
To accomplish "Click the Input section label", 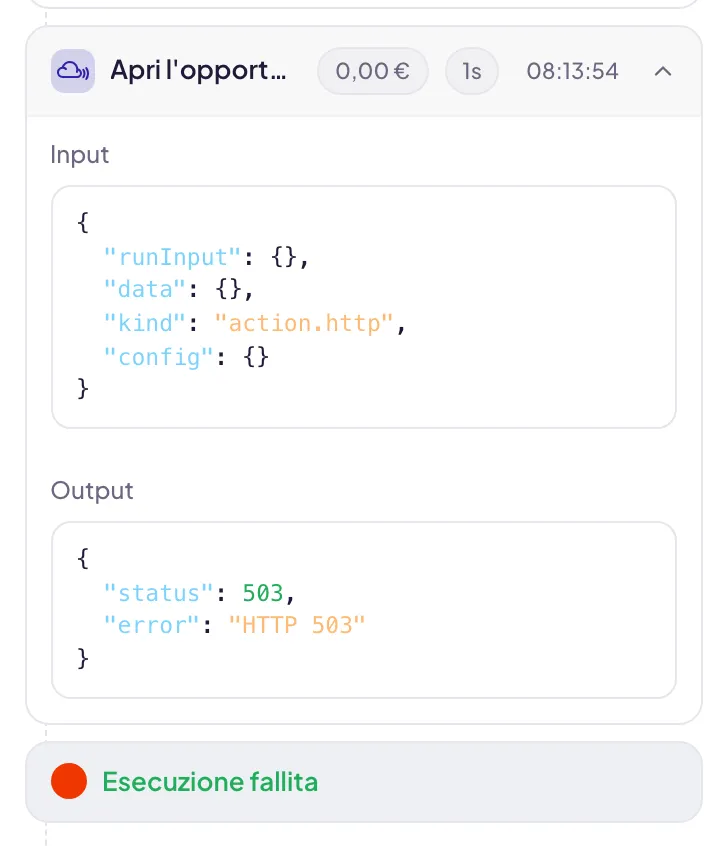I will click(80, 155).
